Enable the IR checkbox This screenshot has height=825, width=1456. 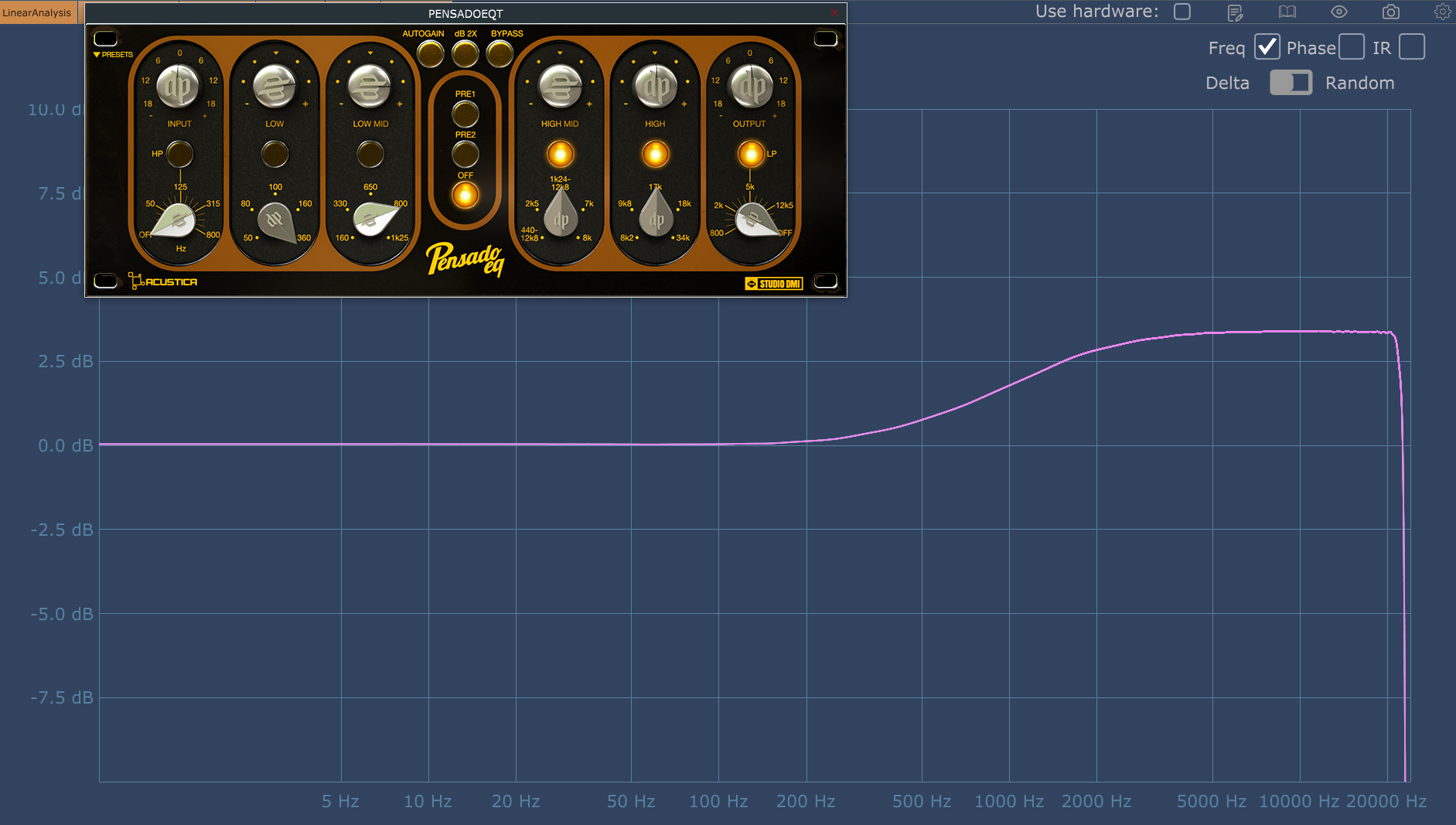coord(1412,47)
